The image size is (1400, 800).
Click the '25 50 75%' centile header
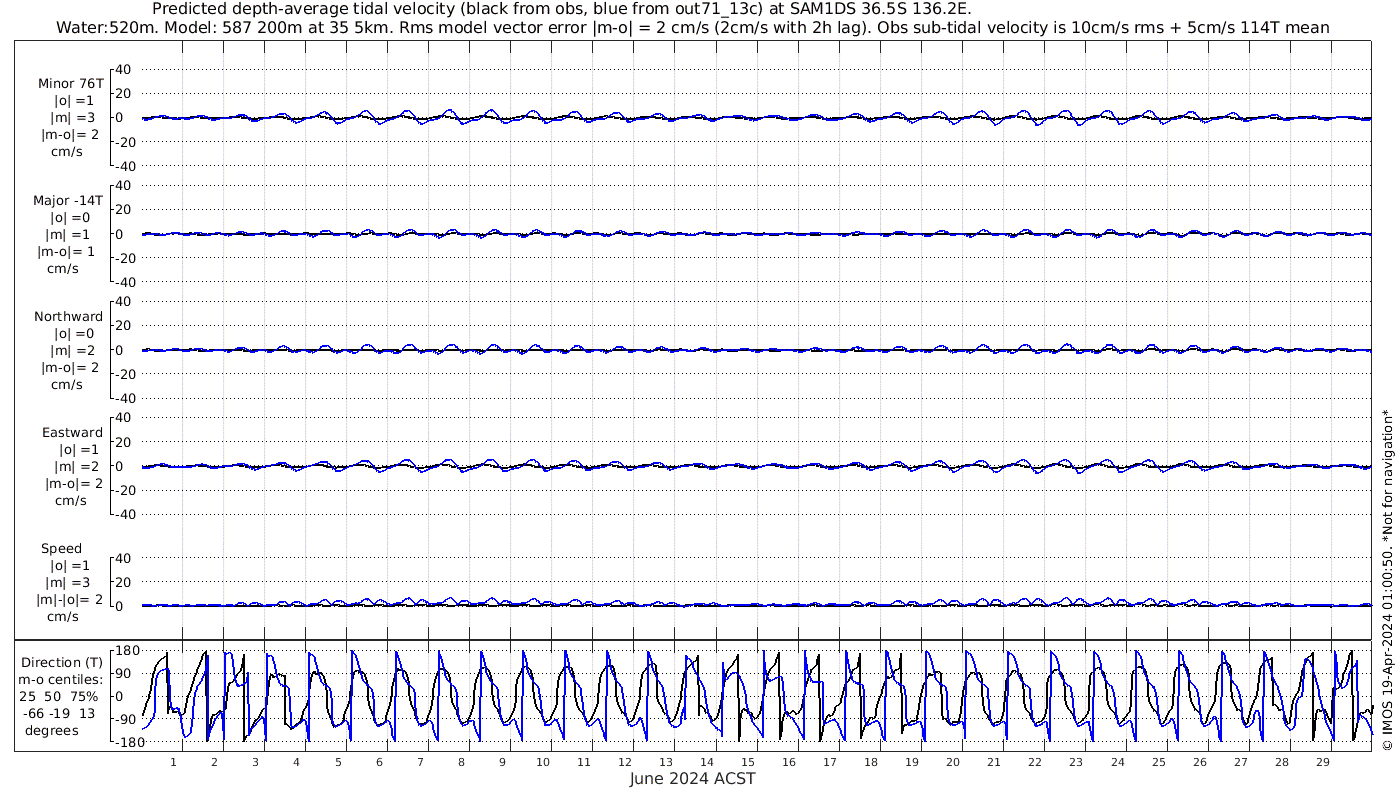pos(60,696)
